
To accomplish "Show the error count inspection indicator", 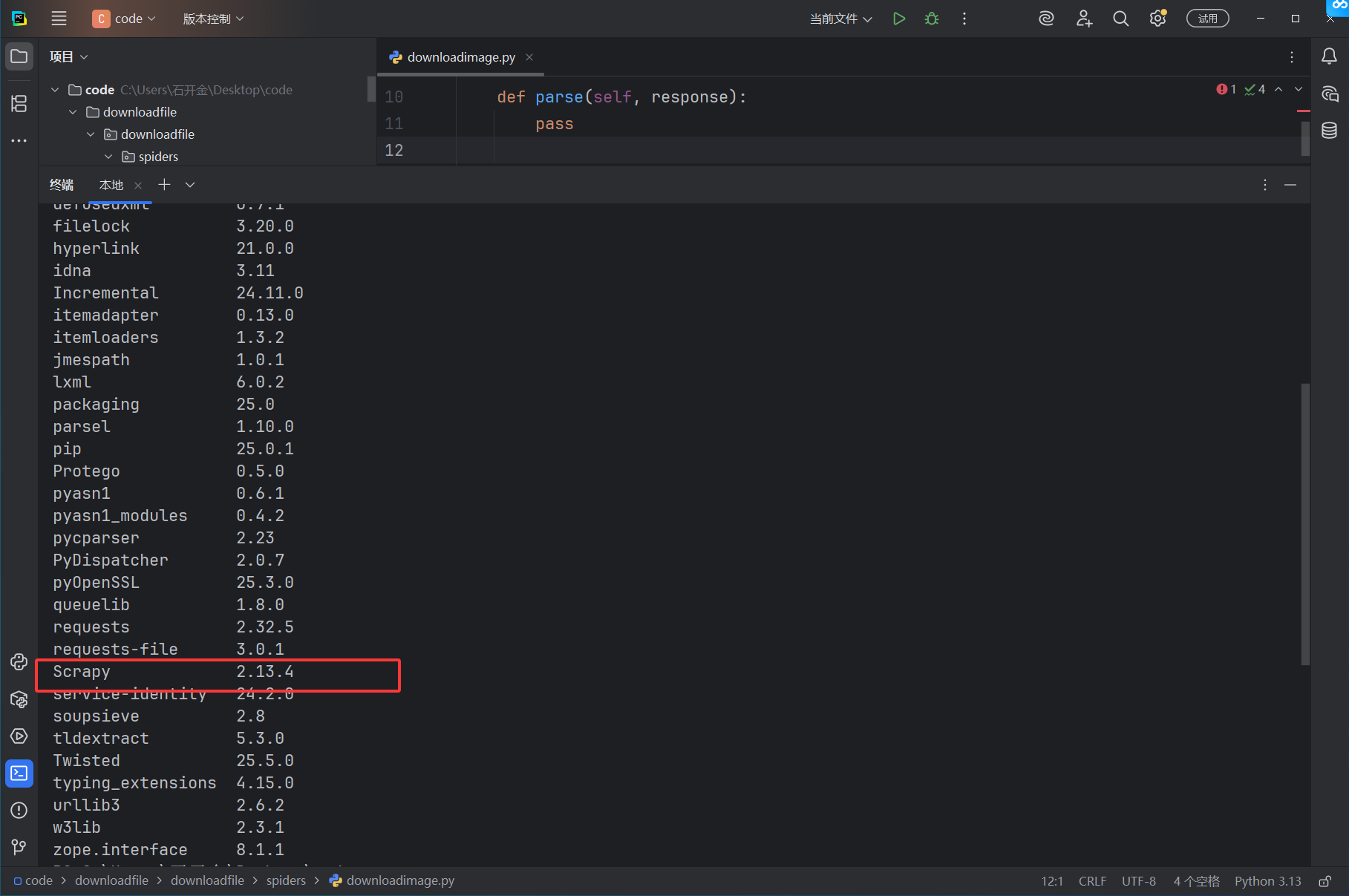I will [1226, 89].
